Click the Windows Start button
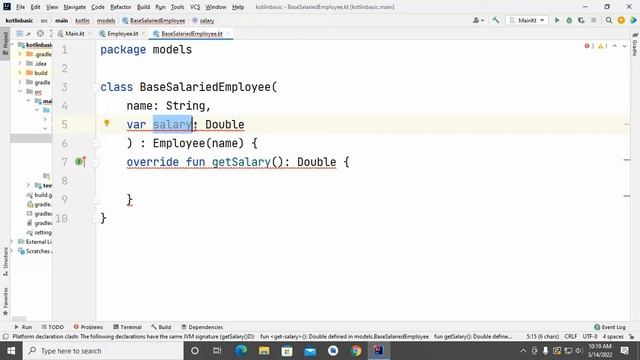 click(11, 351)
